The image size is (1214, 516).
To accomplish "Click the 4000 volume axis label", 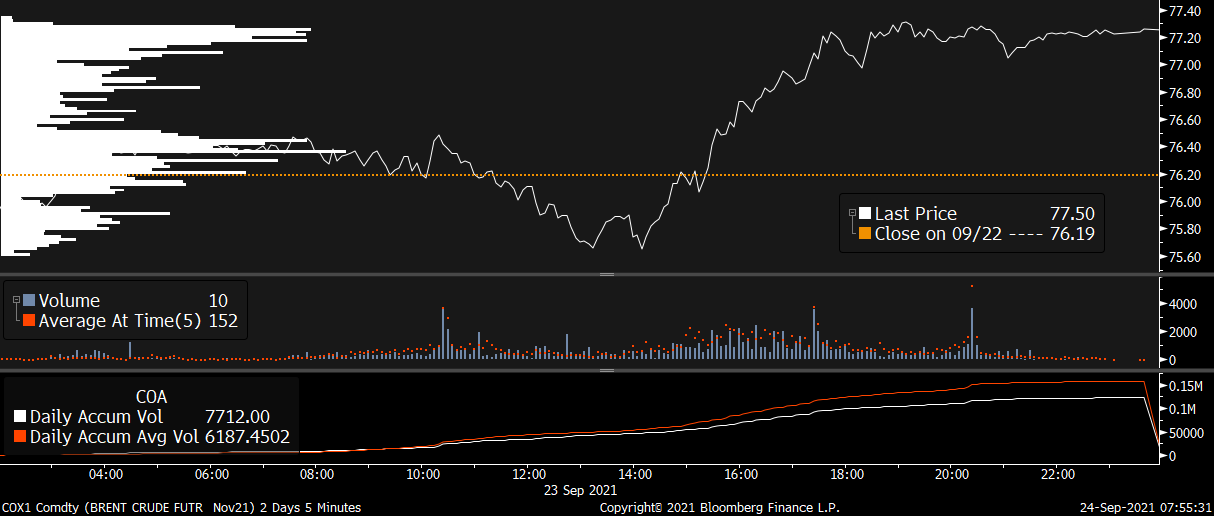I will tap(1183, 304).
